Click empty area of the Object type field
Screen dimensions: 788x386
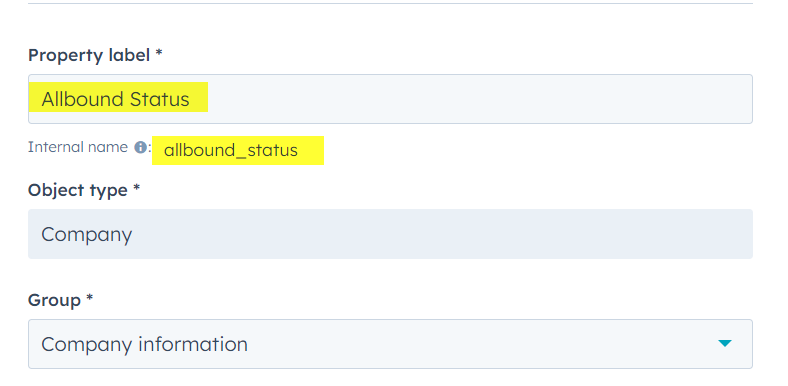442,234
